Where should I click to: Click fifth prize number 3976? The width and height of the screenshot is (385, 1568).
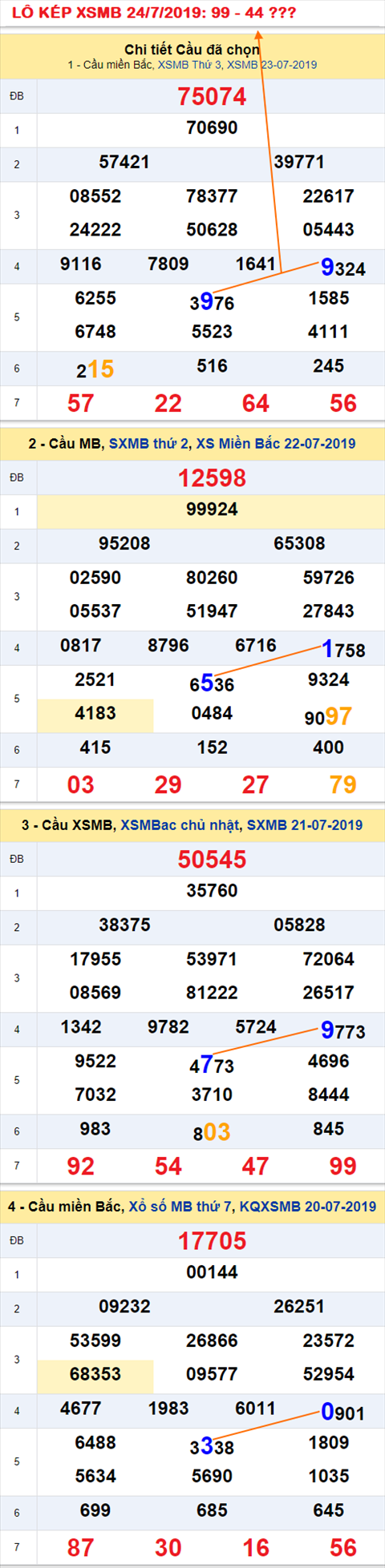pyautogui.click(x=212, y=301)
